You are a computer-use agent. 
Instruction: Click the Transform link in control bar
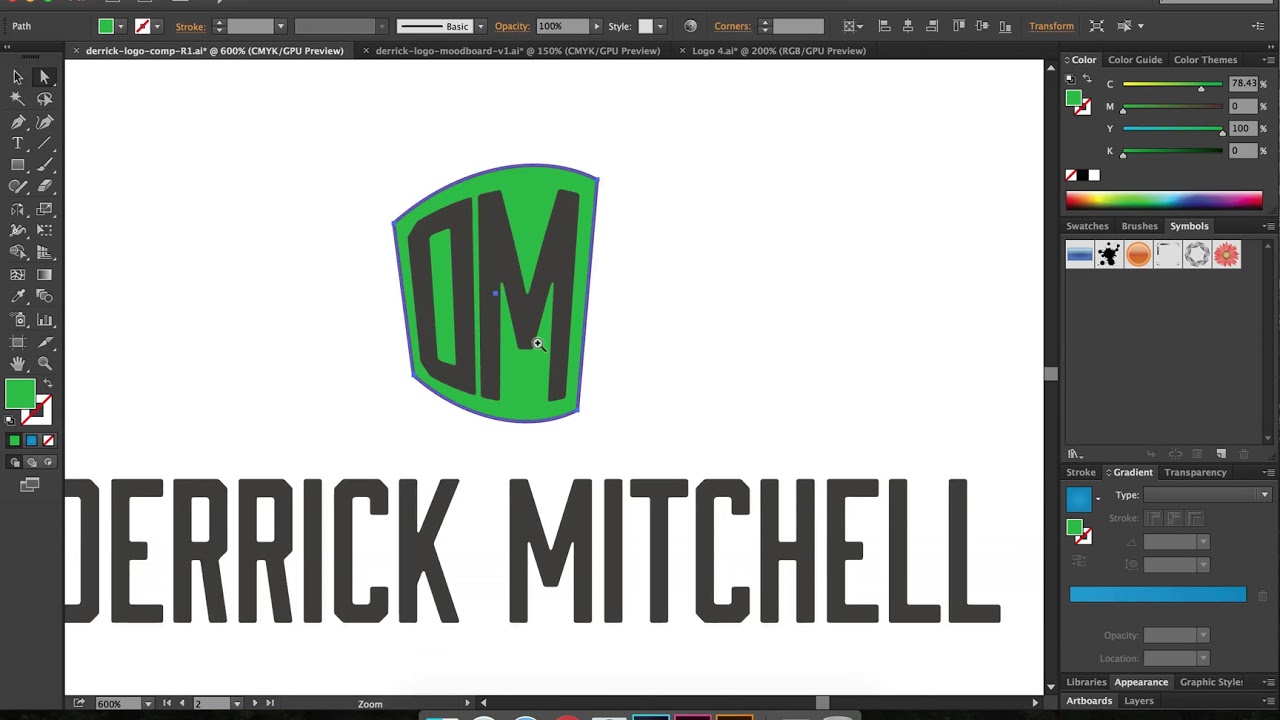[1051, 26]
